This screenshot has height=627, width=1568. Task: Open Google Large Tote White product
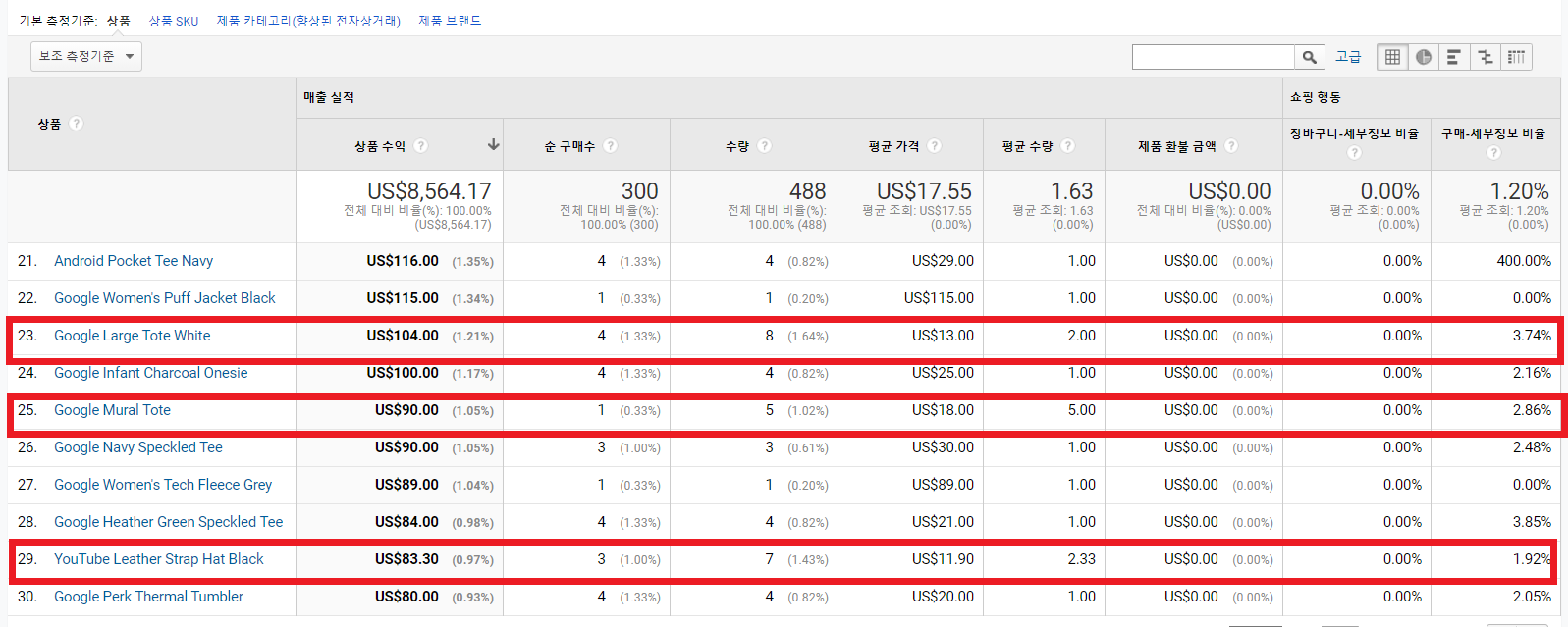point(133,336)
